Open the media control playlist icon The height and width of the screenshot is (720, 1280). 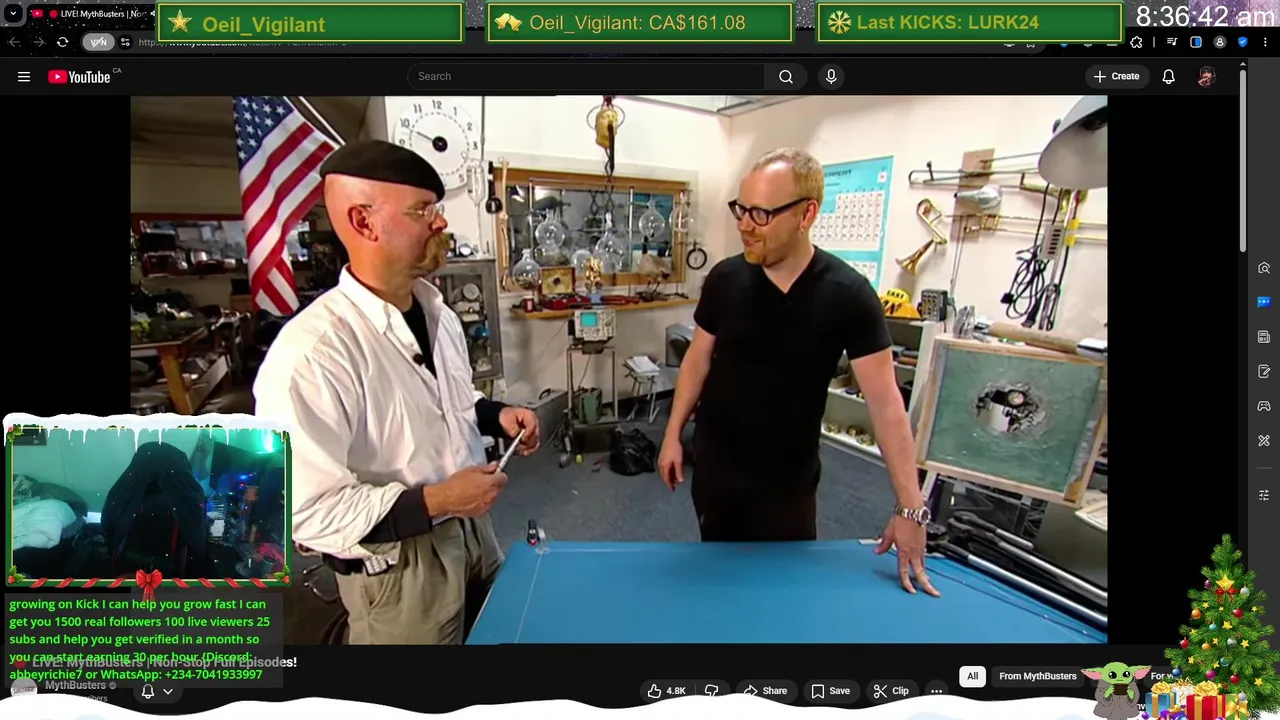(x=1172, y=42)
